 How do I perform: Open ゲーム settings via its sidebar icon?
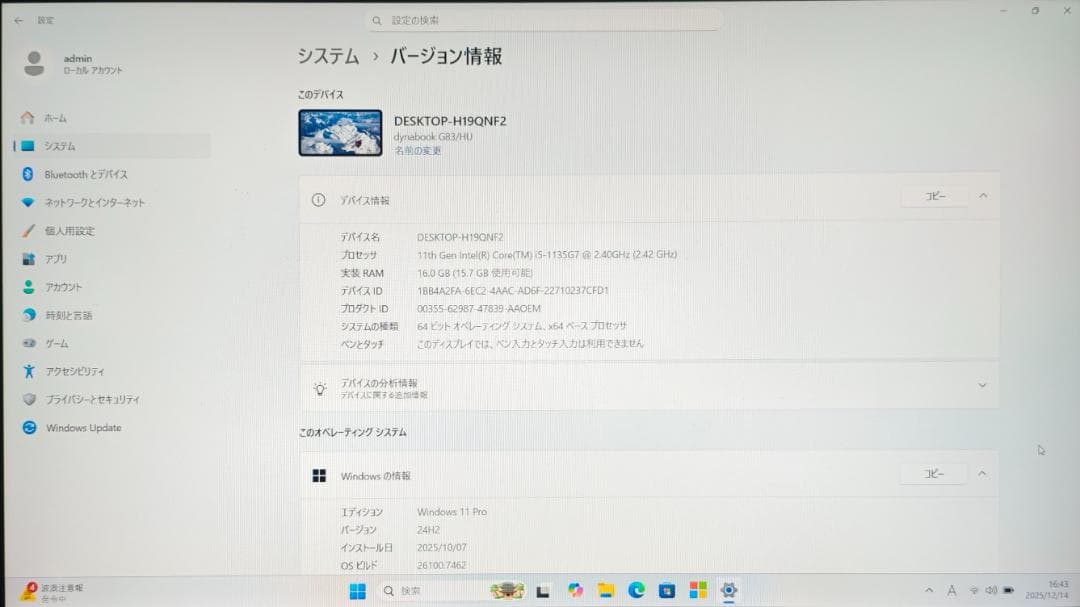point(30,343)
